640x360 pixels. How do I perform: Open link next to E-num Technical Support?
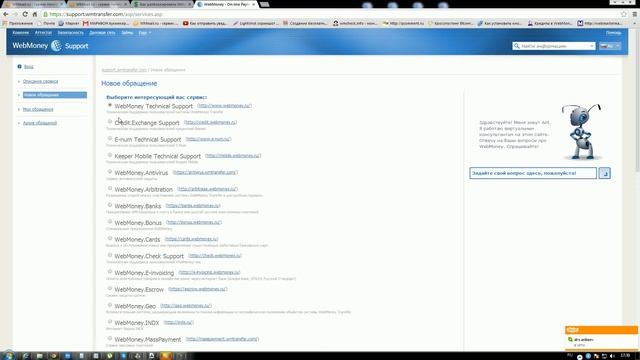pyautogui.click(x=208, y=139)
